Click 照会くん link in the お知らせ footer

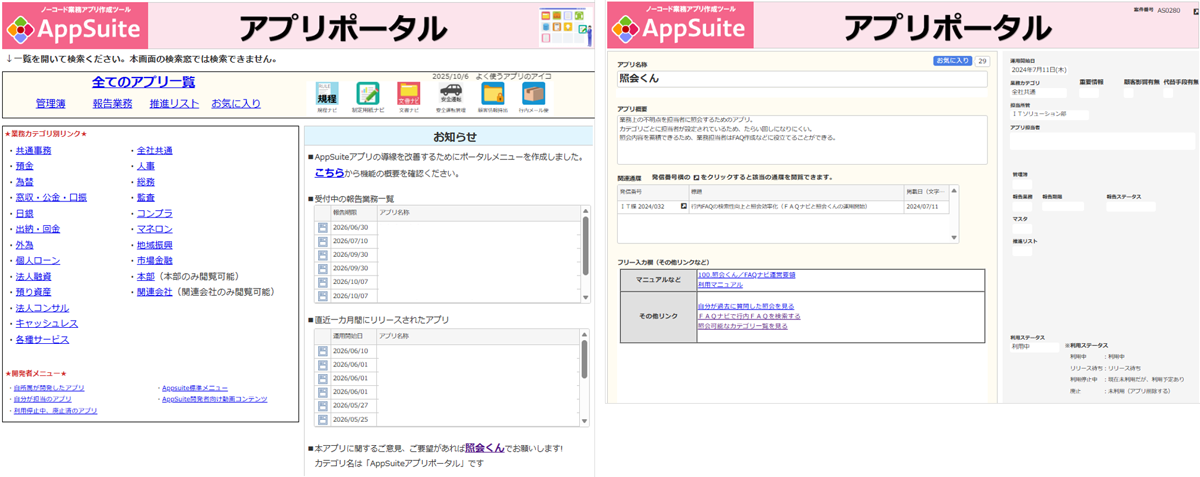click(485, 447)
